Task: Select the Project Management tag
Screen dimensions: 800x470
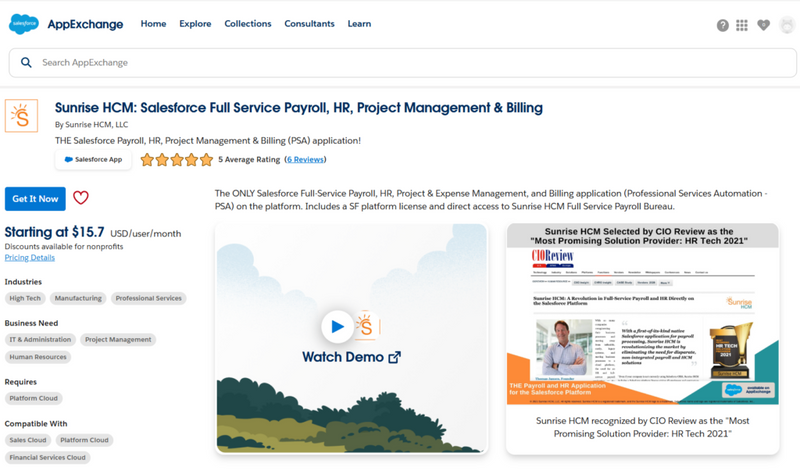Action: point(118,339)
